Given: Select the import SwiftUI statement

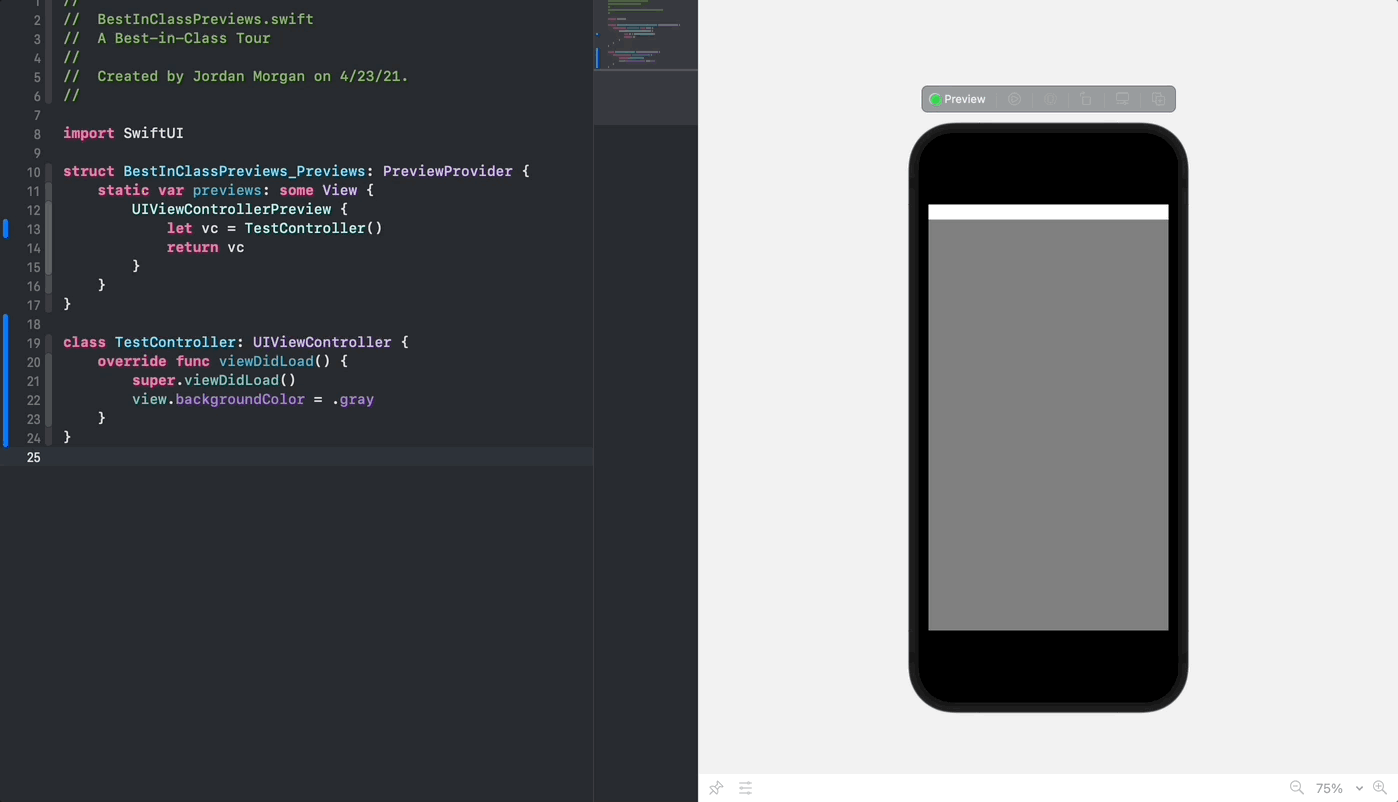Looking at the screenshot, I should [x=123, y=133].
